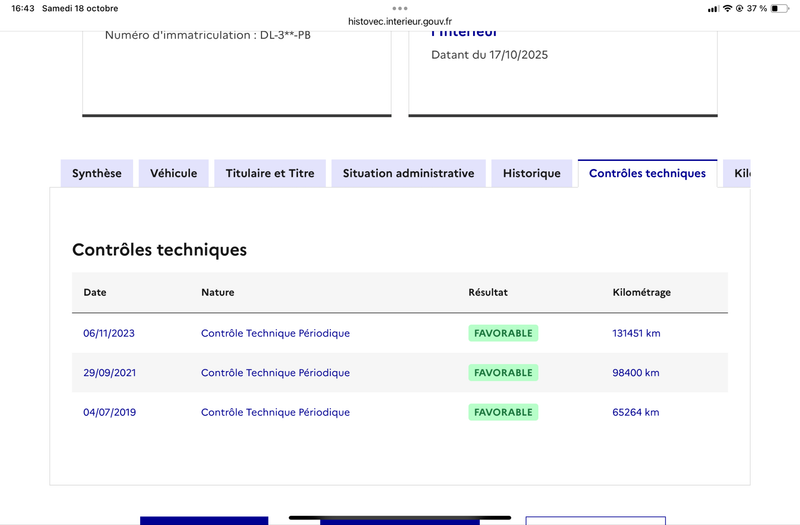Tap the three-dot multitasking icon at top

click(400, 8)
